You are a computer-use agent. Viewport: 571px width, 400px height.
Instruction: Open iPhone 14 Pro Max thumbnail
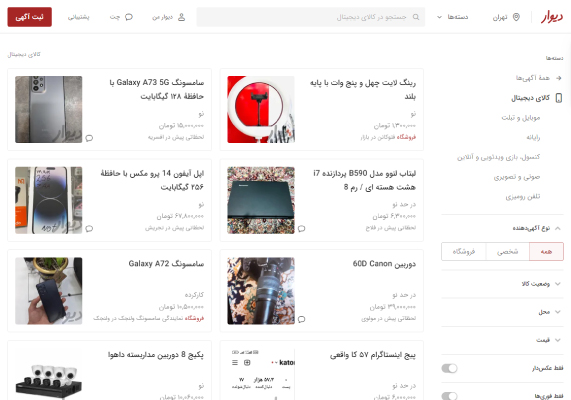click(x=49, y=200)
